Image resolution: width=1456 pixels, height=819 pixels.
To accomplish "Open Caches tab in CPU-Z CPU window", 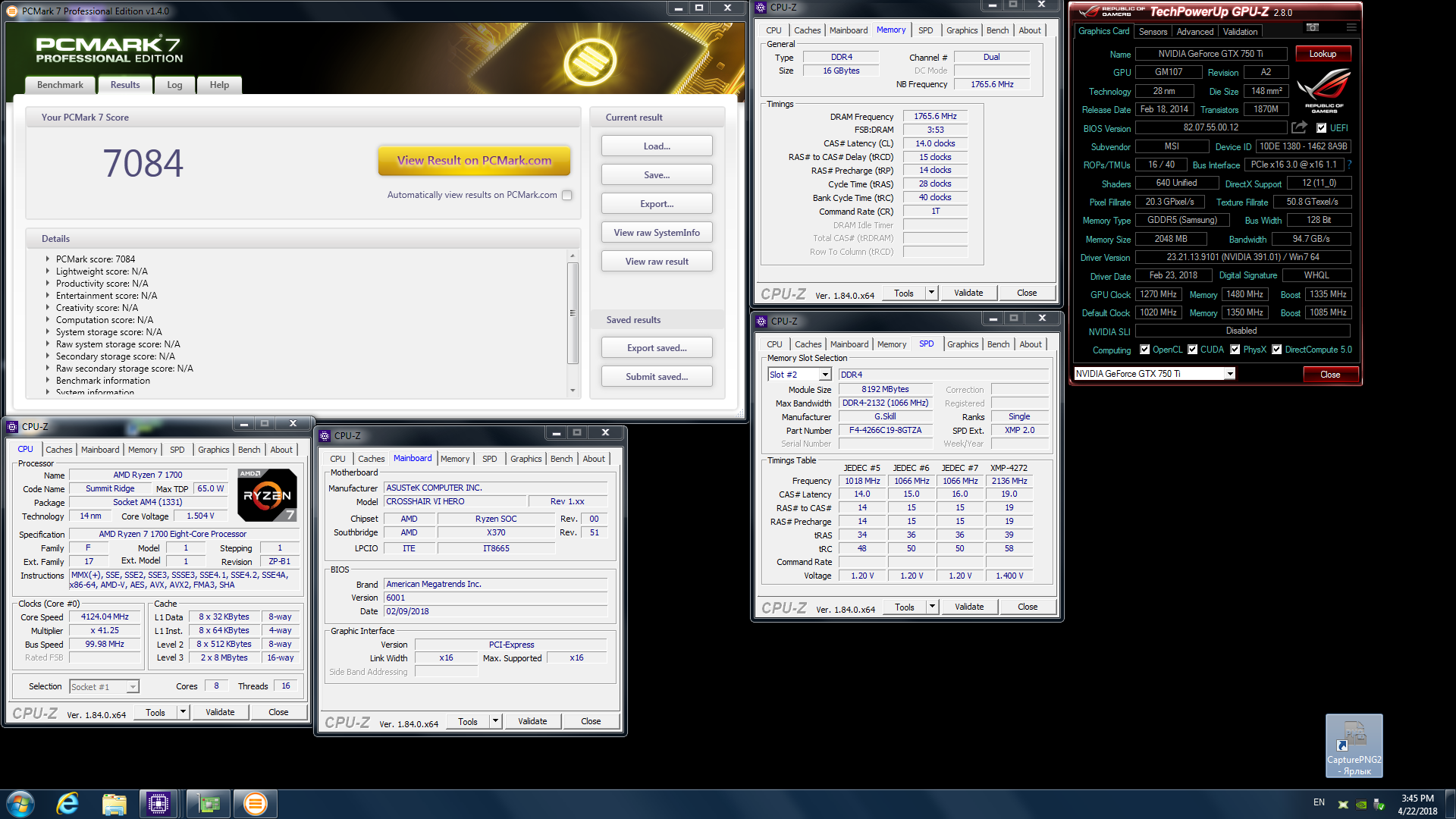I will 58,450.
